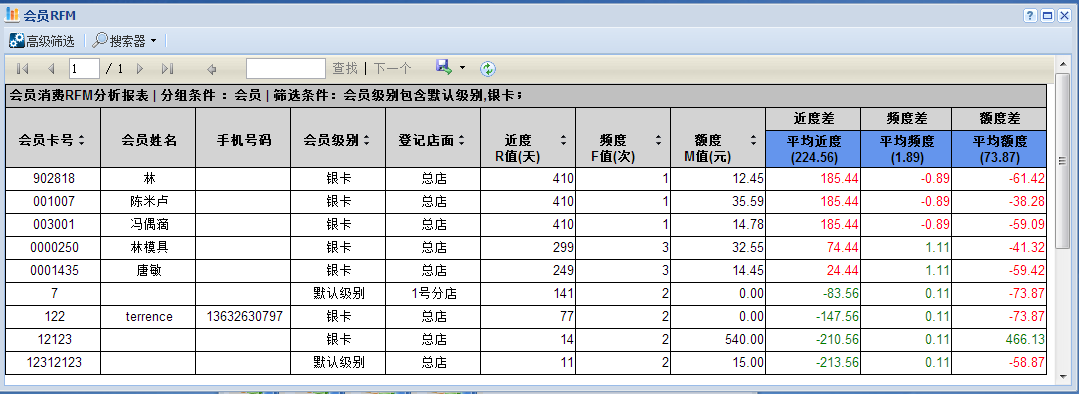Jump to last report page
Image resolution: width=1079 pixels, height=394 pixels.
(167, 69)
